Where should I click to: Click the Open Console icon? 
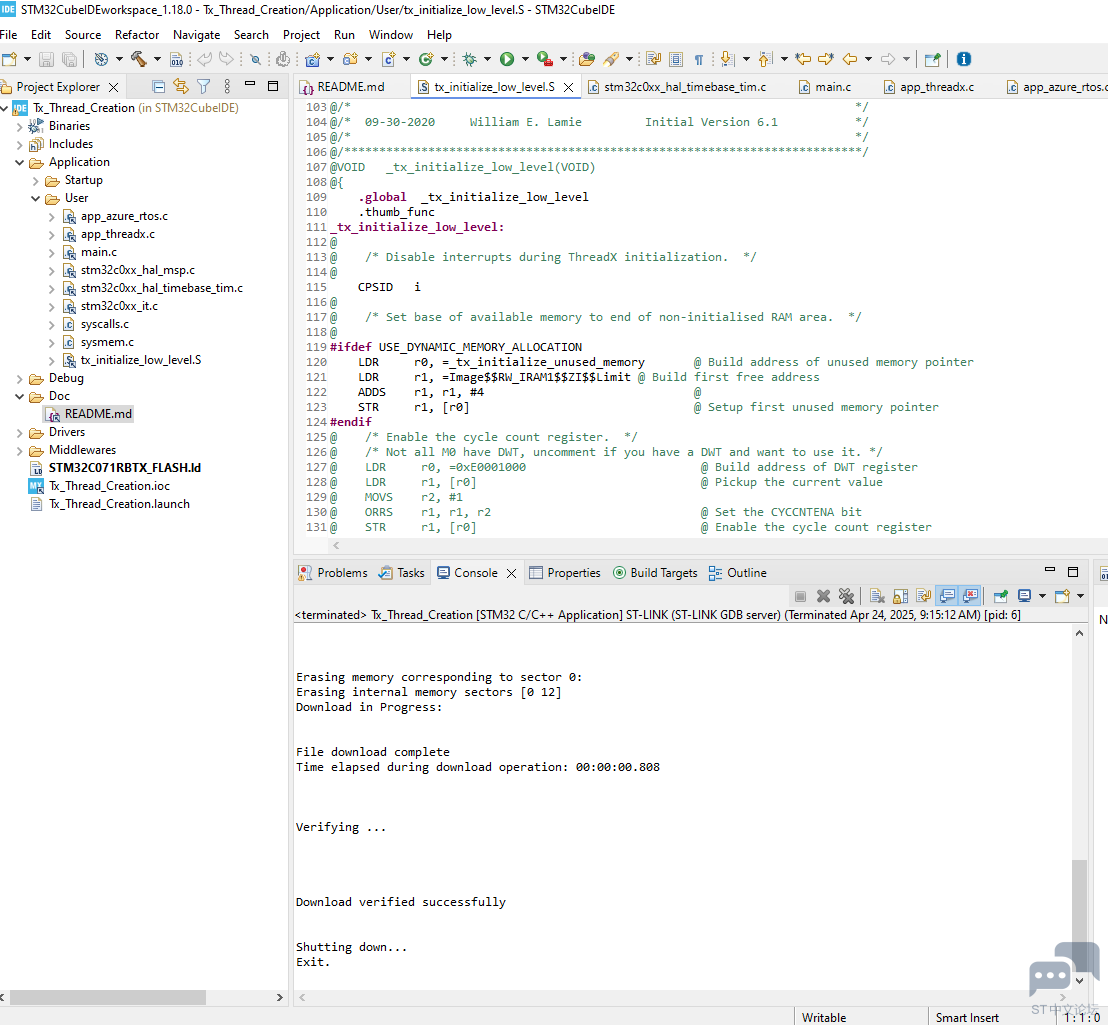pyautogui.click(x=1061, y=596)
